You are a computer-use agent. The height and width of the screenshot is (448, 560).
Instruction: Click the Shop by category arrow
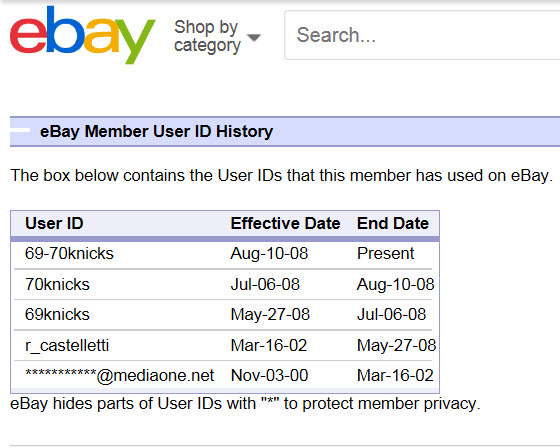tap(254, 38)
